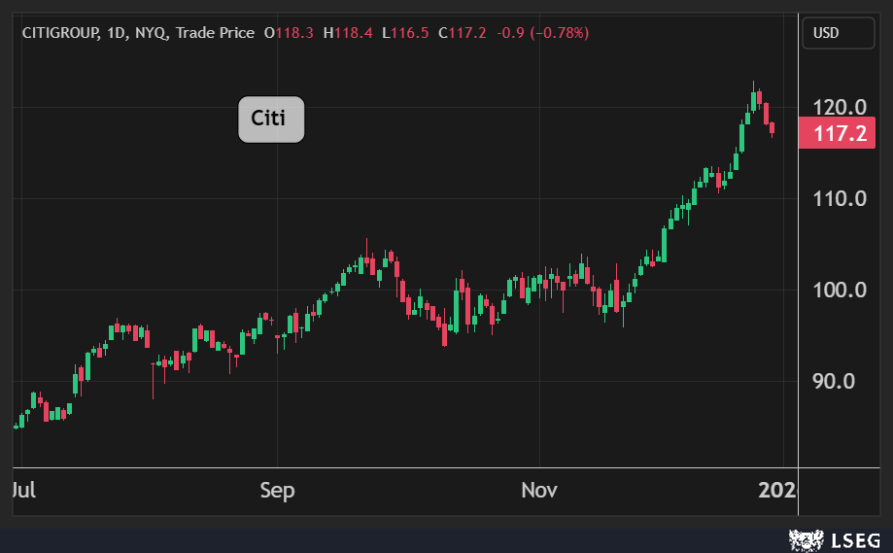Click the LSEG logo icon
Image resolution: width=893 pixels, height=553 pixels.
[803, 541]
